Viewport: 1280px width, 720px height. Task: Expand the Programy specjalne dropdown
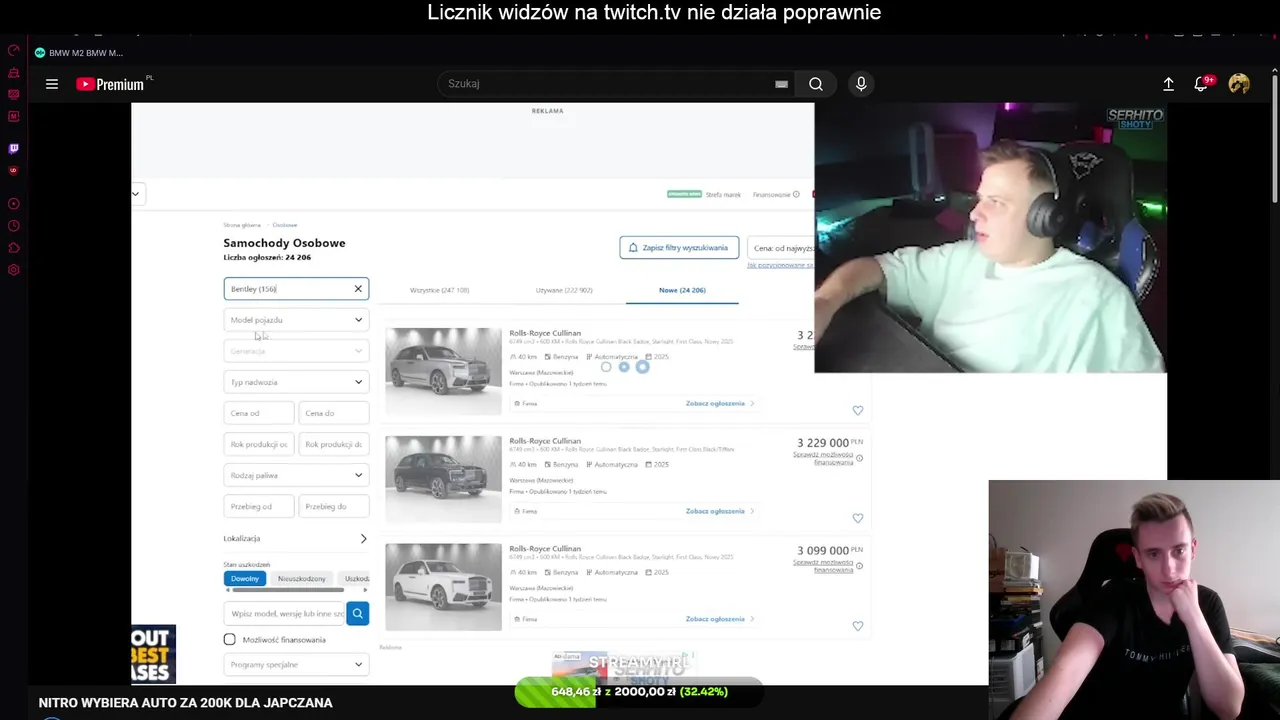click(296, 664)
